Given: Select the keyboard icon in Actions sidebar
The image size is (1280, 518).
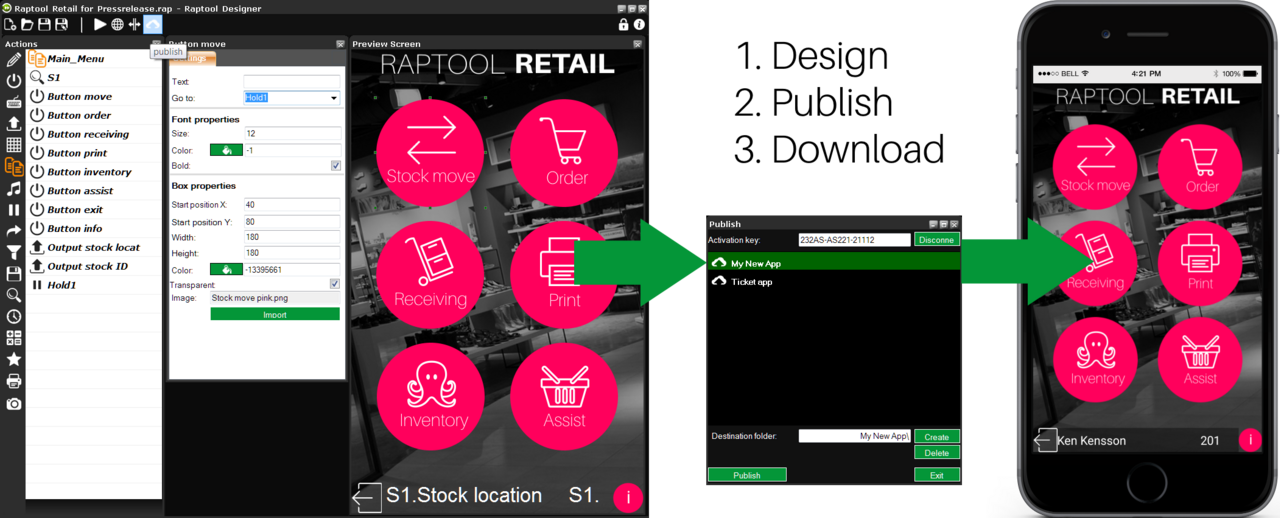Looking at the screenshot, I should coord(14,102).
